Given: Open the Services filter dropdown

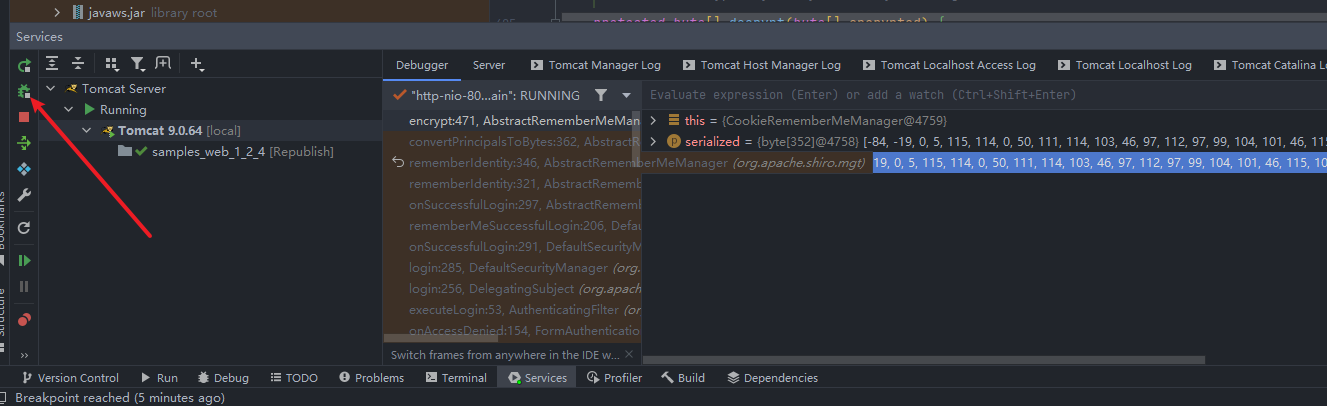Looking at the screenshot, I should pyautogui.click(x=140, y=64).
